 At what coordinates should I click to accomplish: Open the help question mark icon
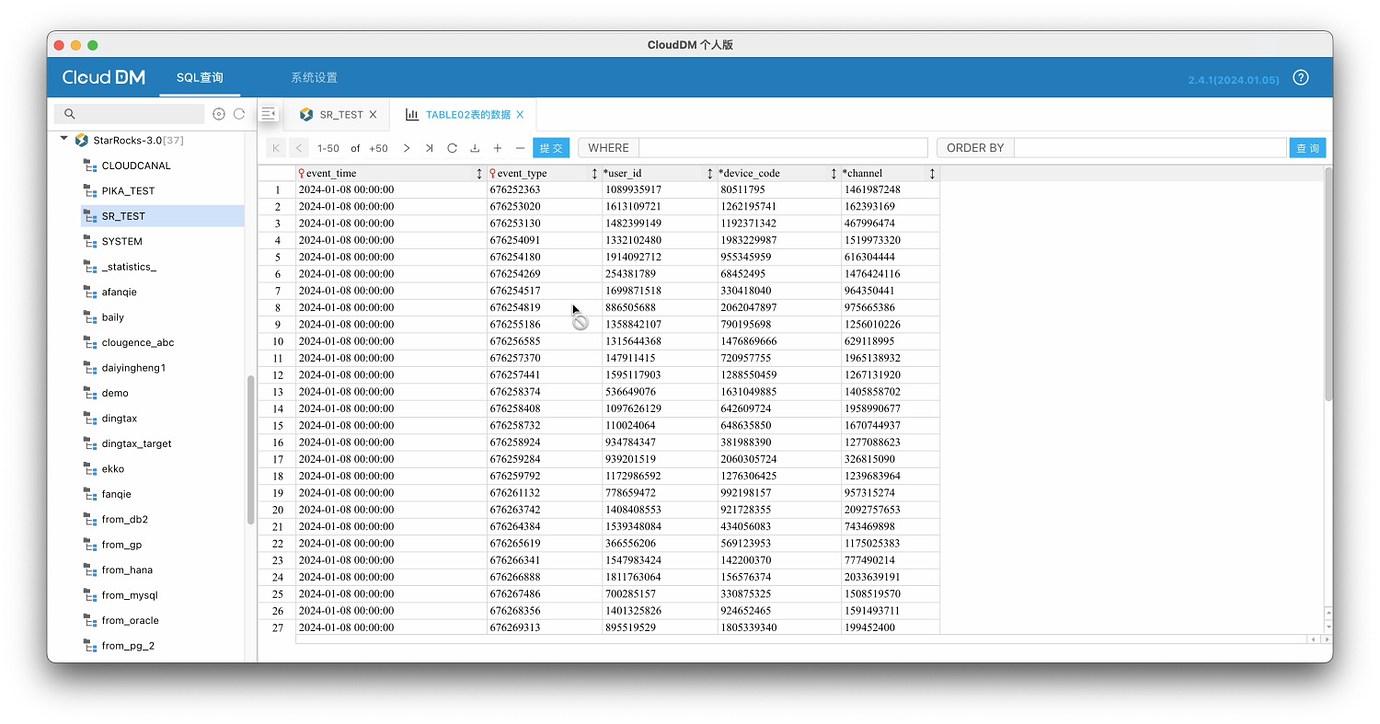coord(1300,78)
